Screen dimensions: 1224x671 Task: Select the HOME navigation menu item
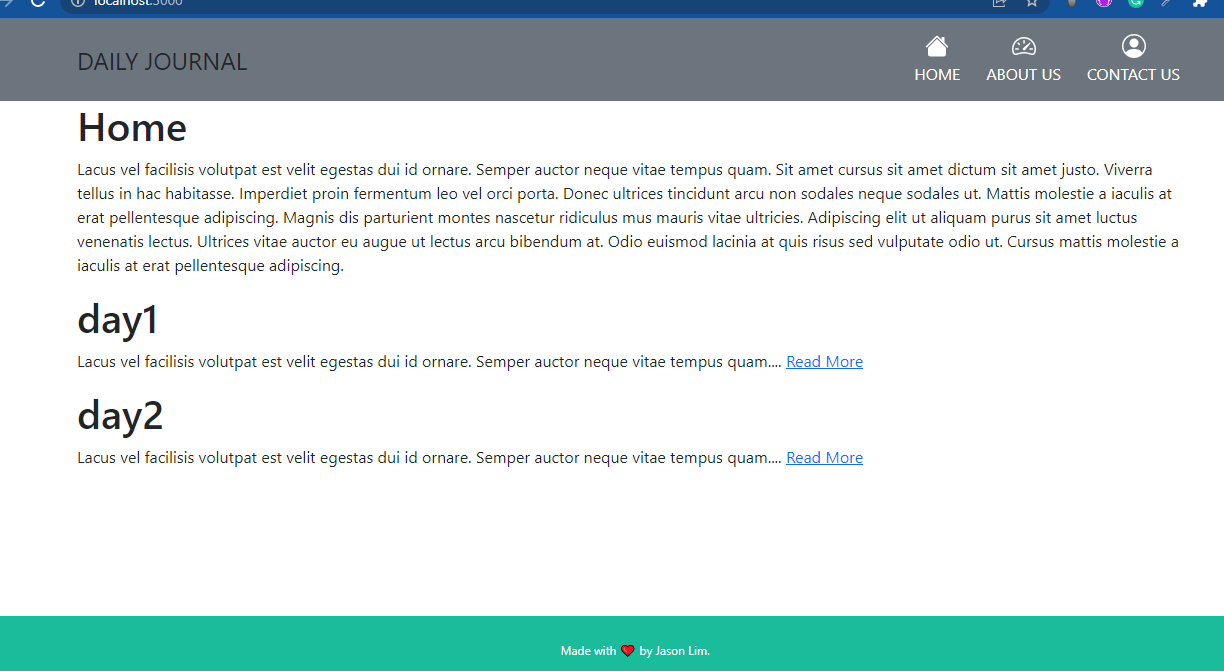coord(937,74)
